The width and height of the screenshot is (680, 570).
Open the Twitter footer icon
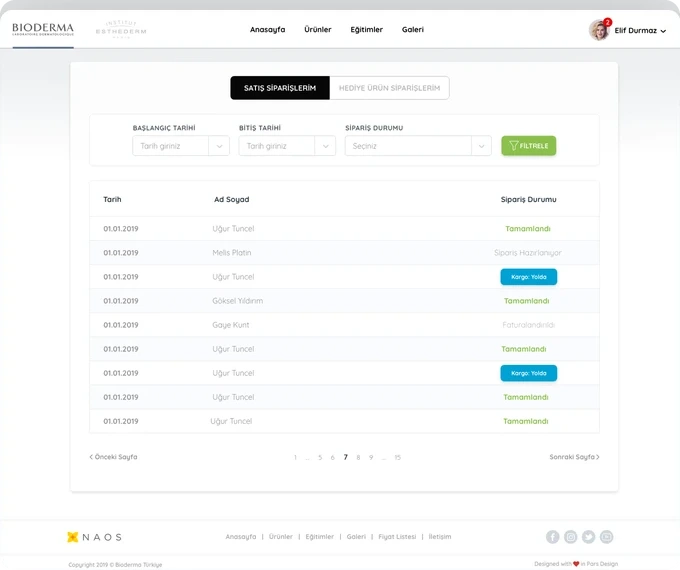(x=588, y=537)
